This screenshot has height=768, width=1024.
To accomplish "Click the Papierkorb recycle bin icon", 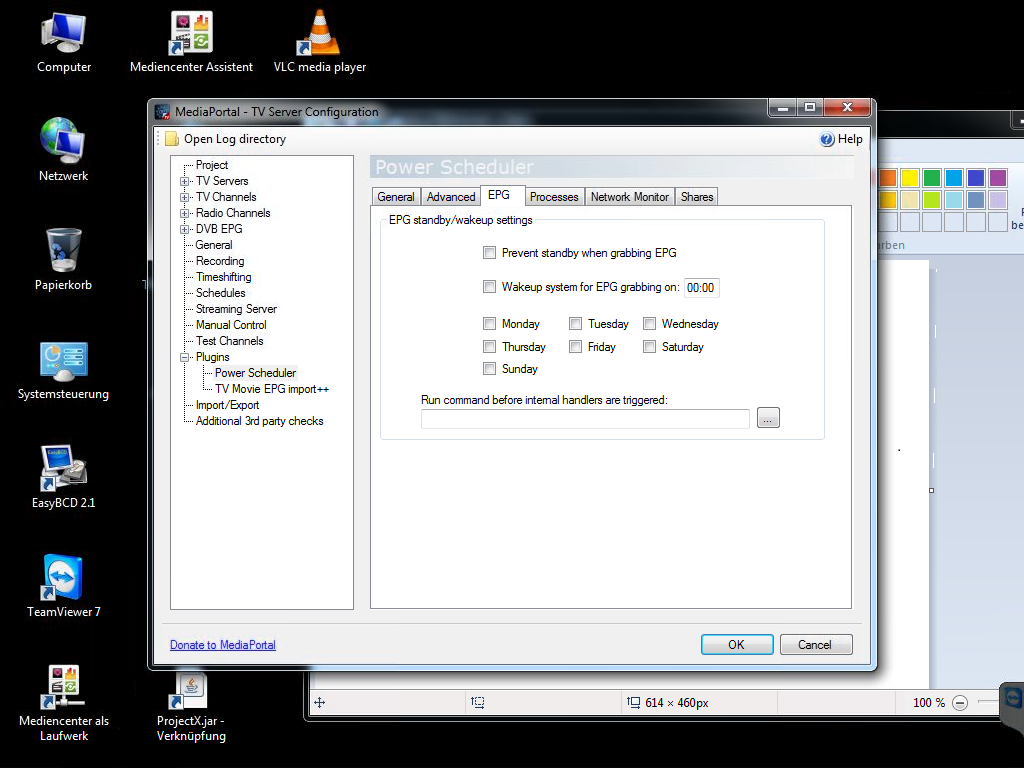I will (x=64, y=251).
